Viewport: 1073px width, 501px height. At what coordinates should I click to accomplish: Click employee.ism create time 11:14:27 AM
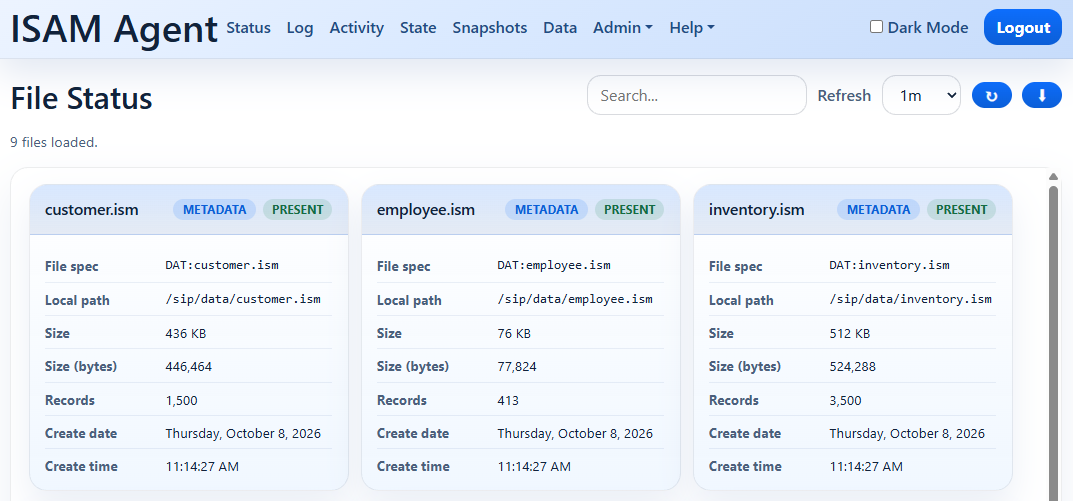tap(534, 467)
